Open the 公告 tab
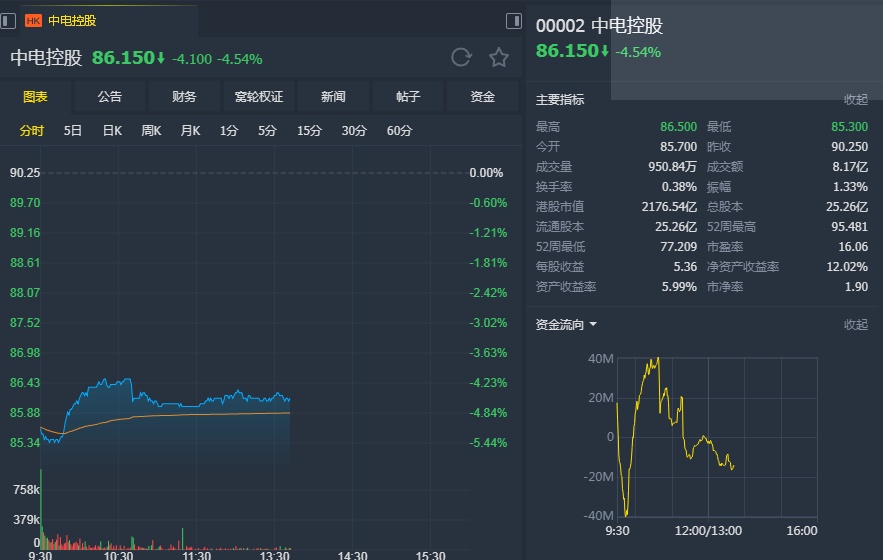The width and height of the screenshot is (883, 560). [109, 97]
